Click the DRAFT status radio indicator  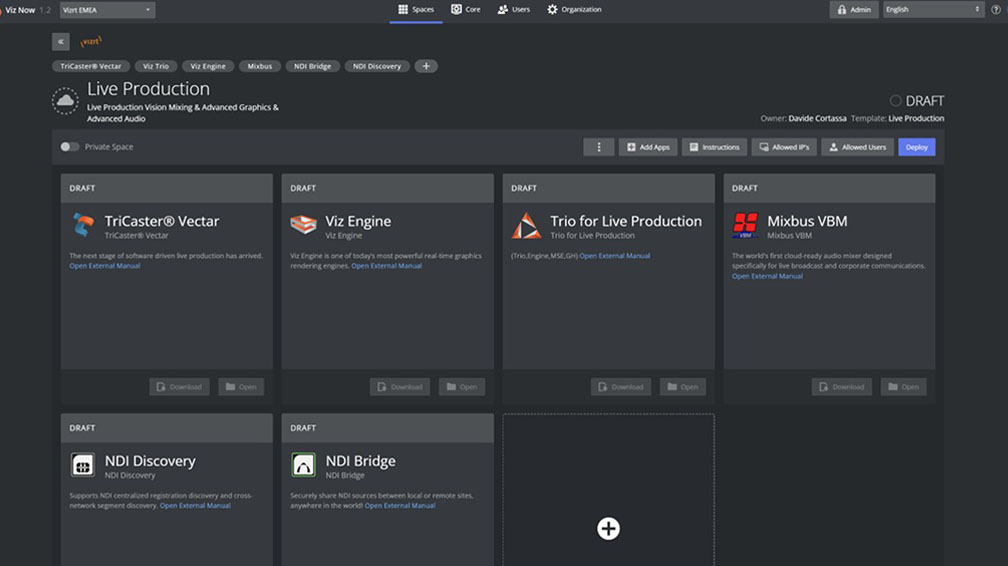coord(896,101)
